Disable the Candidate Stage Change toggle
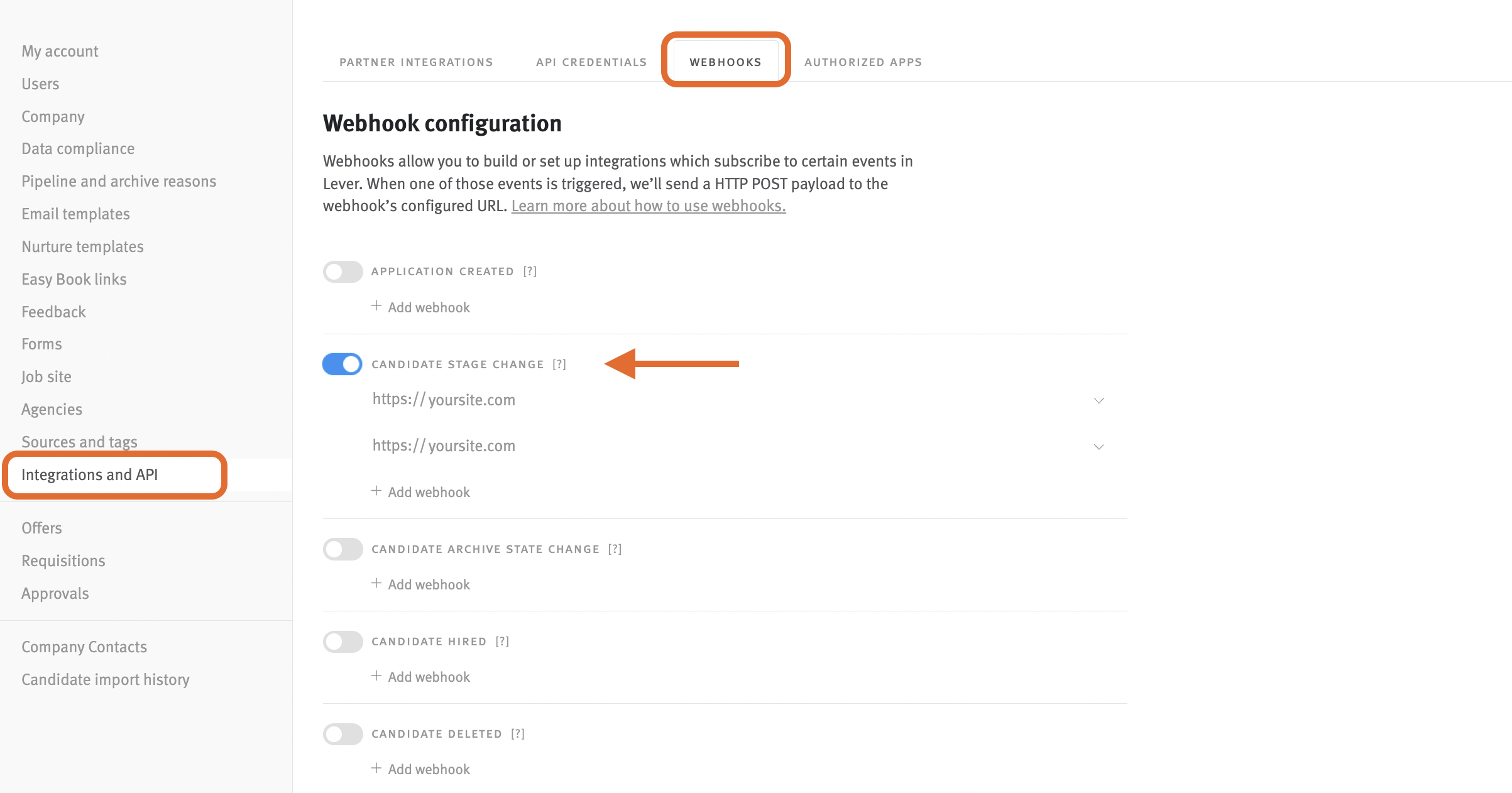Image resolution: width=1512 pixels, height=793 pixels. click(x=342, y=364)
